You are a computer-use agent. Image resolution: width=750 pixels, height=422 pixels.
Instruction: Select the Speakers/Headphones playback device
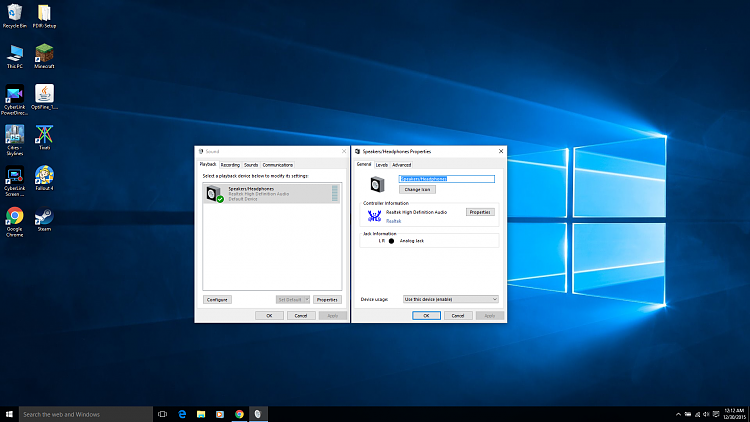click(x=272, y=193)
